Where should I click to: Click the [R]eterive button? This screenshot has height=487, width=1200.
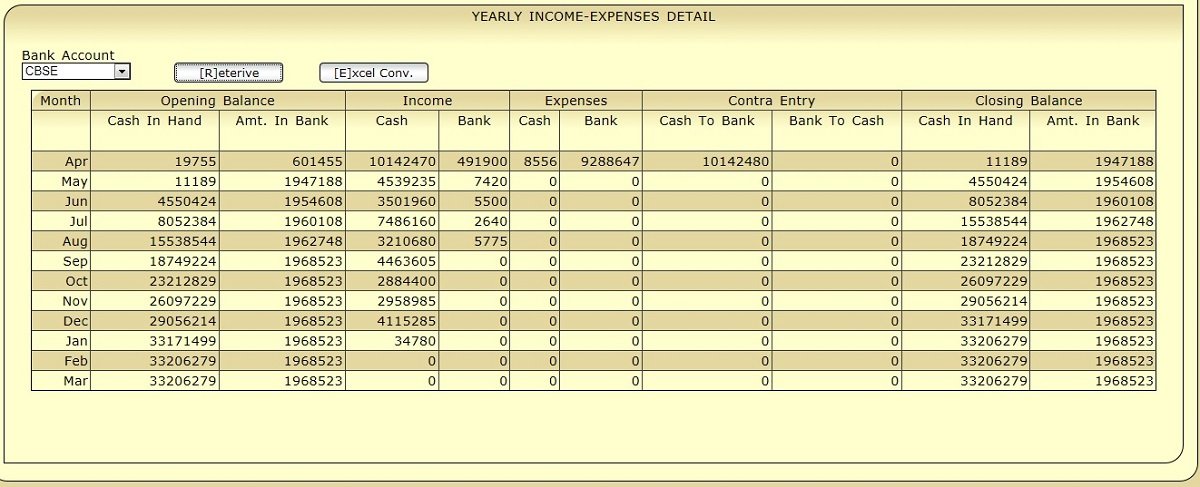tap(229, 73)
